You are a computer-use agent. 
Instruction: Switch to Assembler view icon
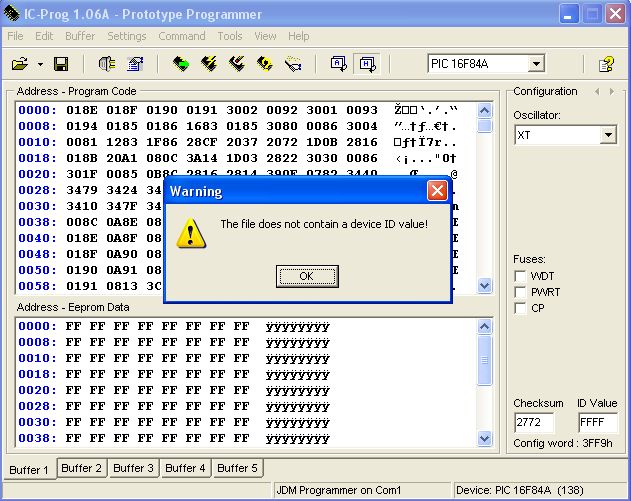click(338, 64)
